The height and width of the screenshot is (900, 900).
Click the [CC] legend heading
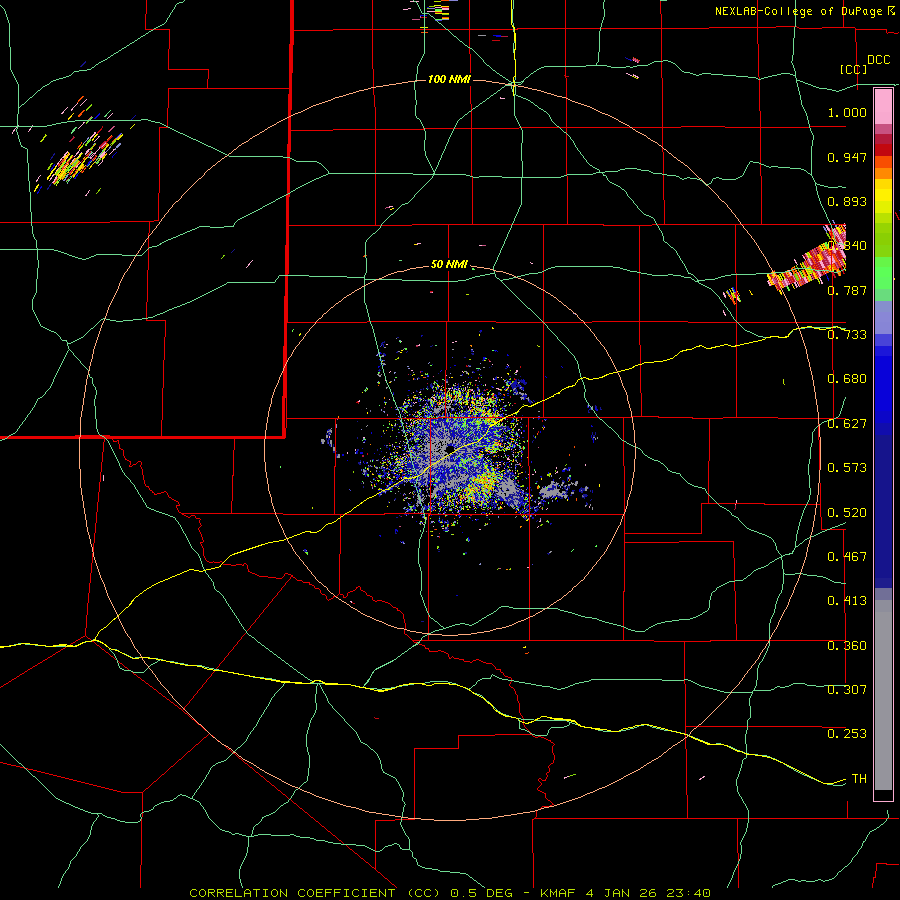[x=854, y=69]
